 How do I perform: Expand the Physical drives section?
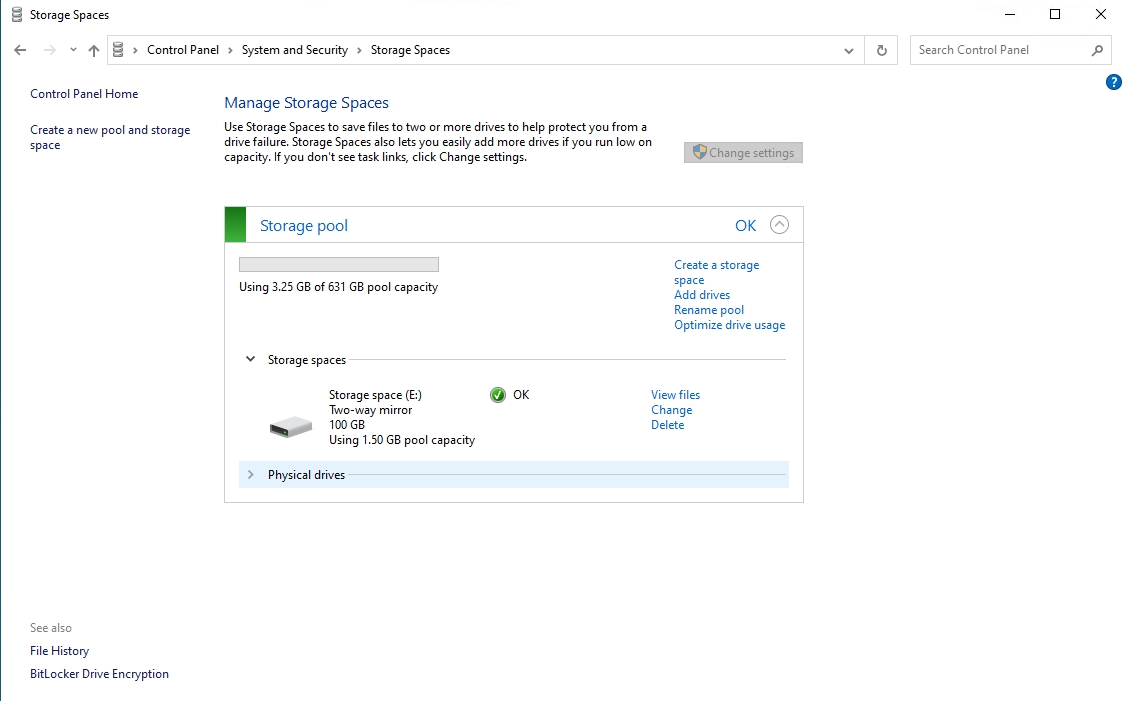(x=250, y=474)
